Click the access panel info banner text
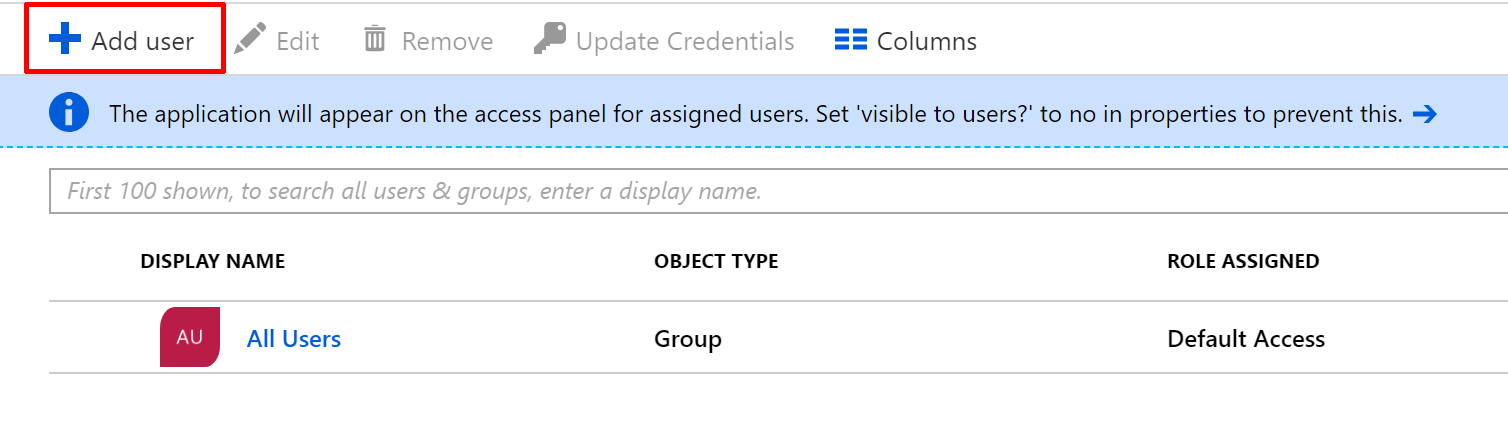The width and height of the screenshot is (1508, 444). click(755, 114)
